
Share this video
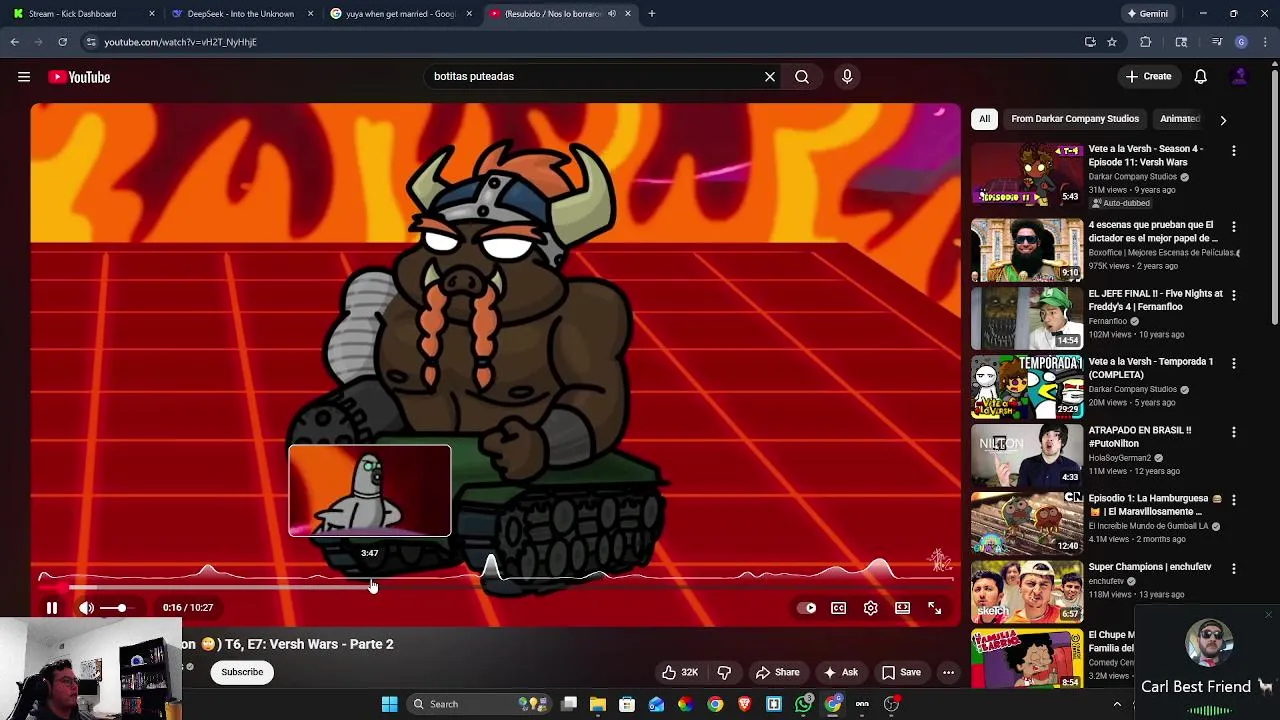click(778, 672)
